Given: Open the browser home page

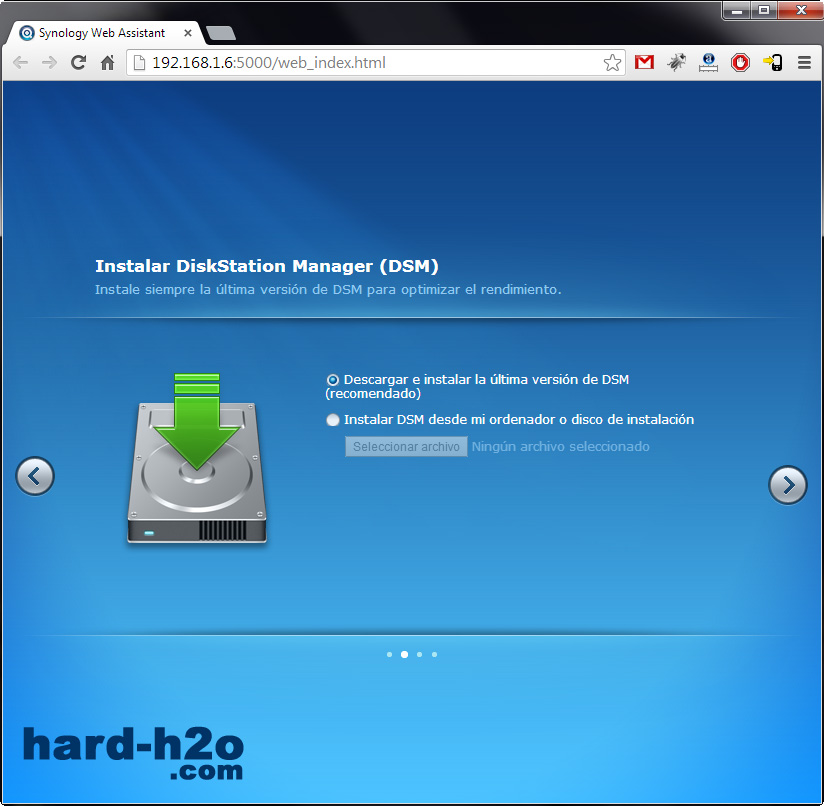Looking at the screenshot, I should [108, 63].
